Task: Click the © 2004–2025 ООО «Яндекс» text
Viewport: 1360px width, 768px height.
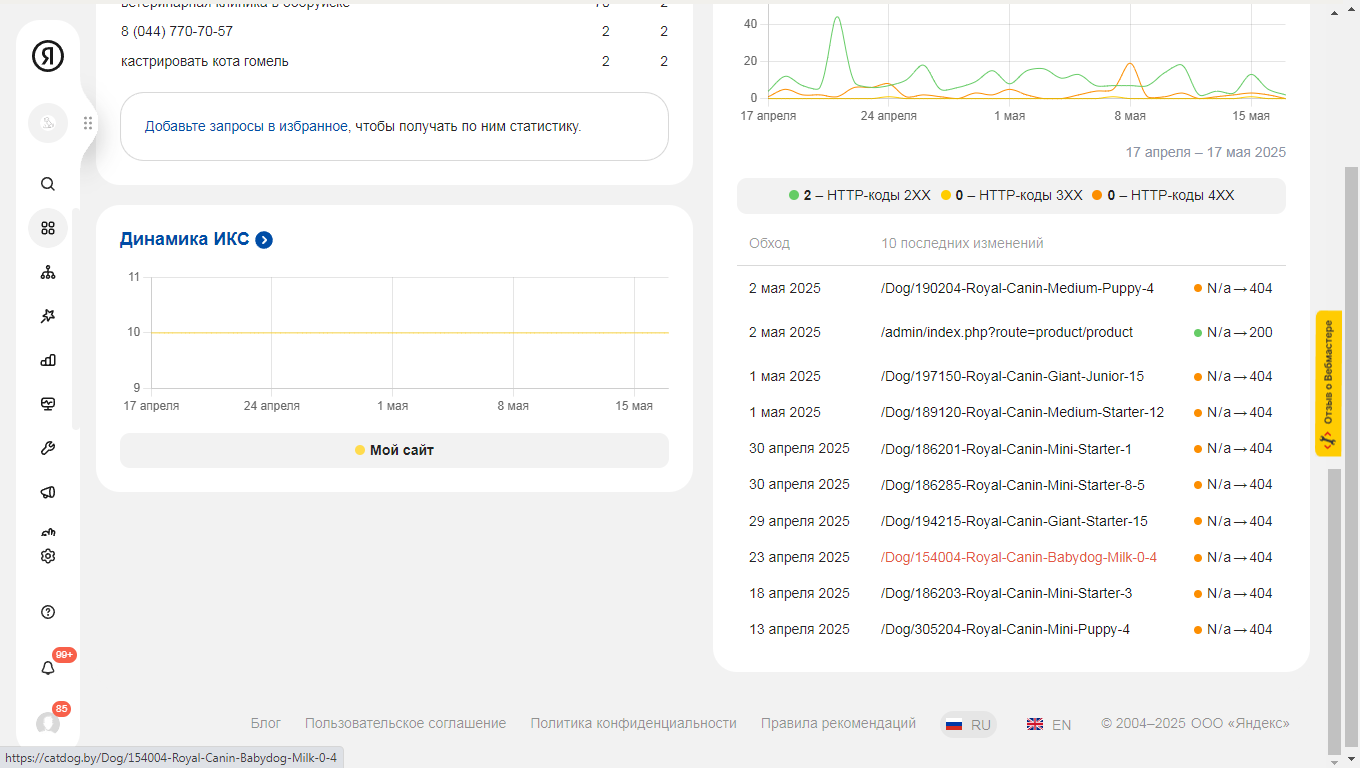Action: (1195, 723)
